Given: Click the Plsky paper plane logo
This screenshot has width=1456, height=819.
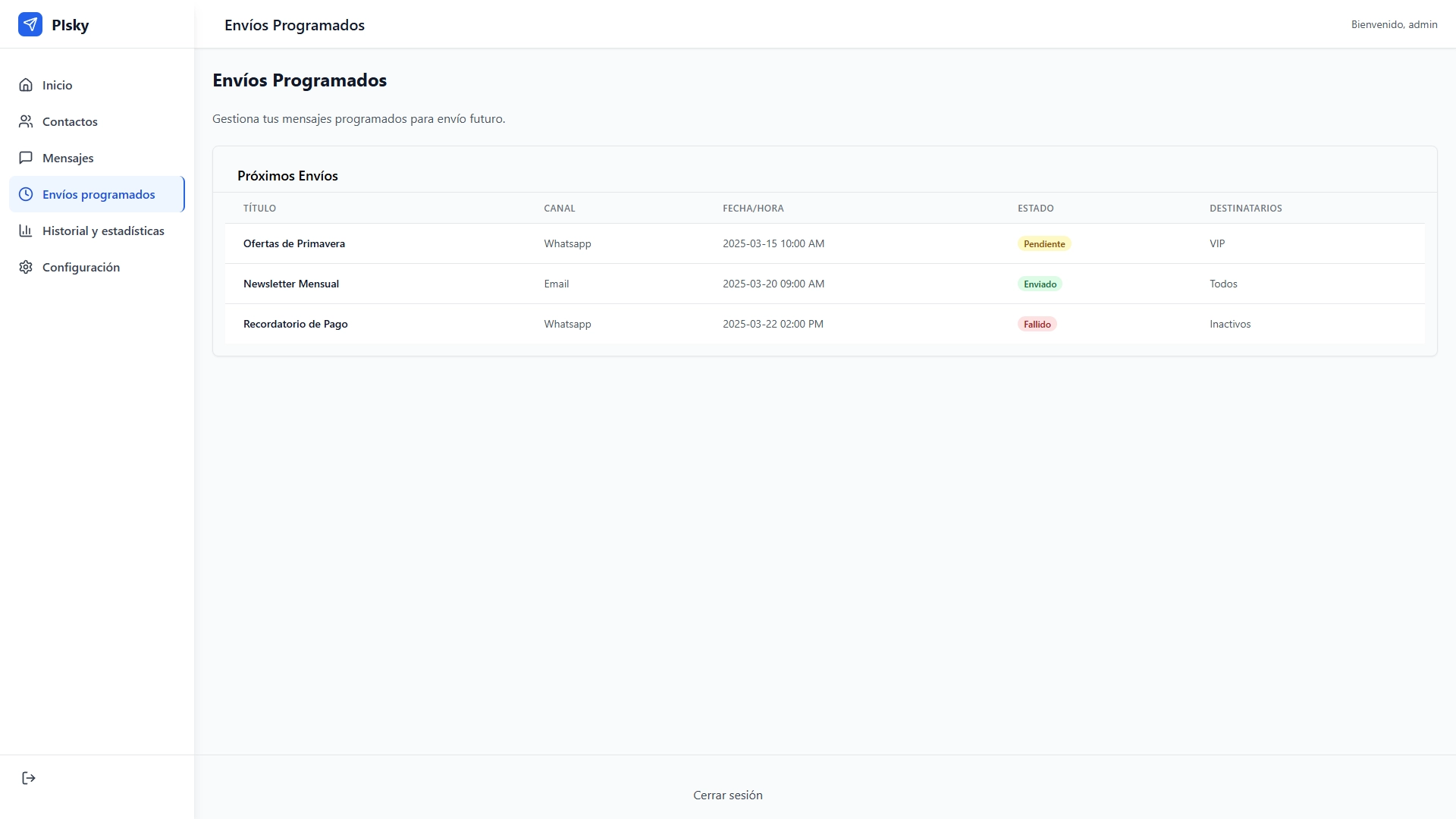Looking at the screenshot, I should pos(30,24).
